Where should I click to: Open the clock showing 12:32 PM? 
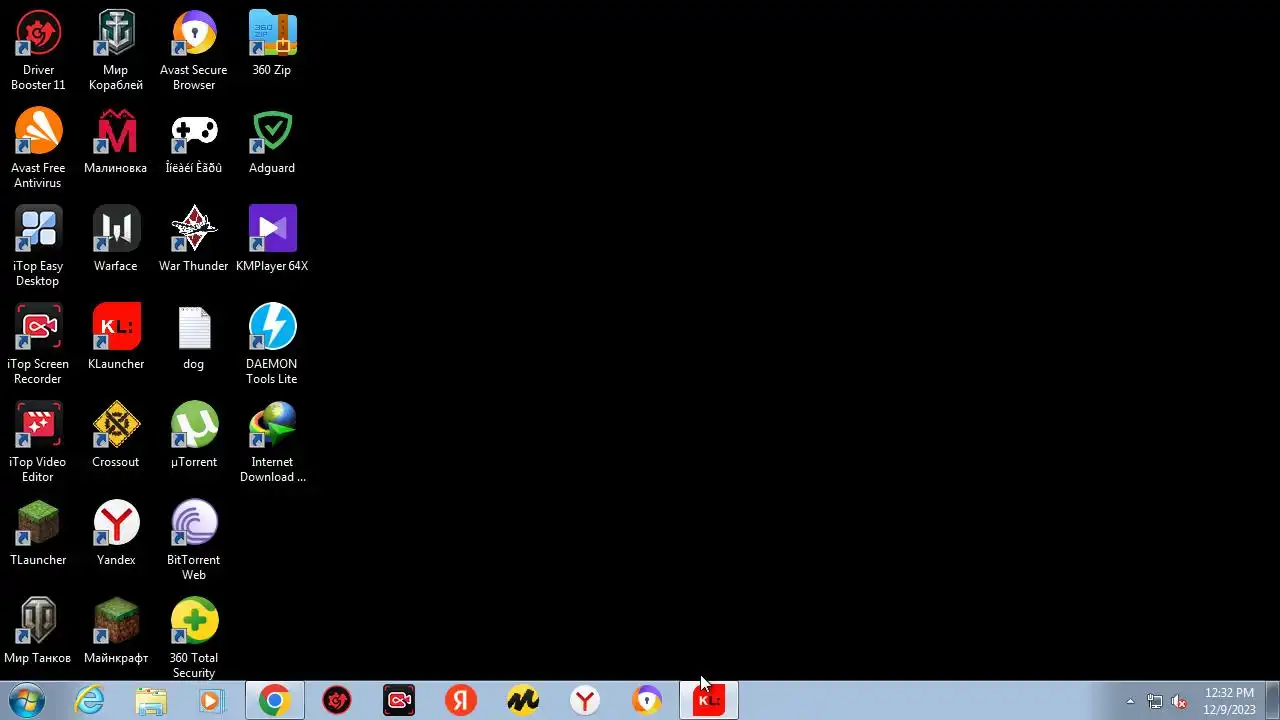pos(1229,701)
